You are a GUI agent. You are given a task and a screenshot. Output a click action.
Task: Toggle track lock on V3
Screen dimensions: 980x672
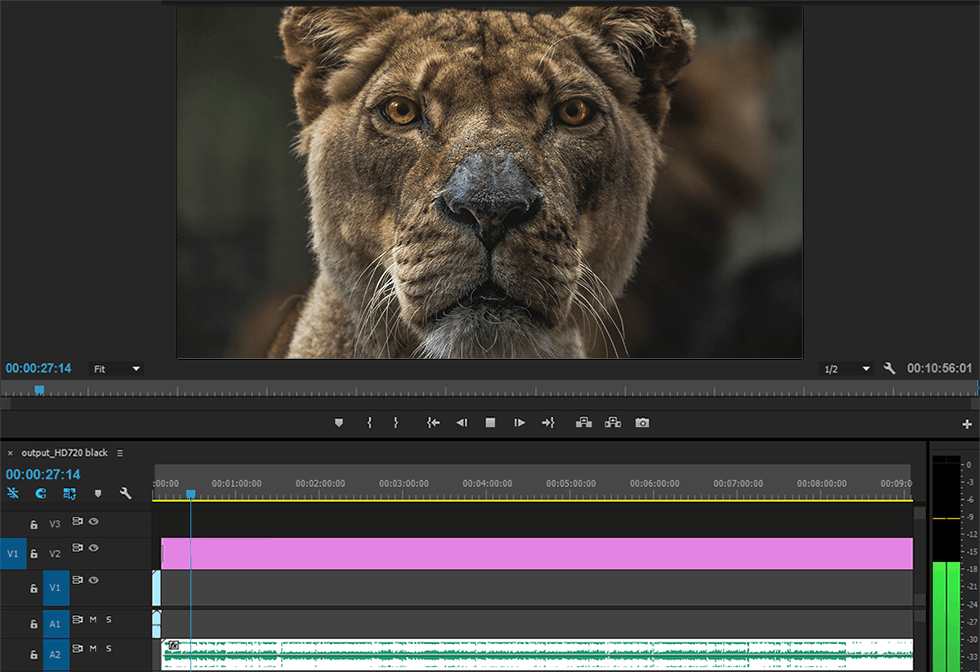pos(34,524)
